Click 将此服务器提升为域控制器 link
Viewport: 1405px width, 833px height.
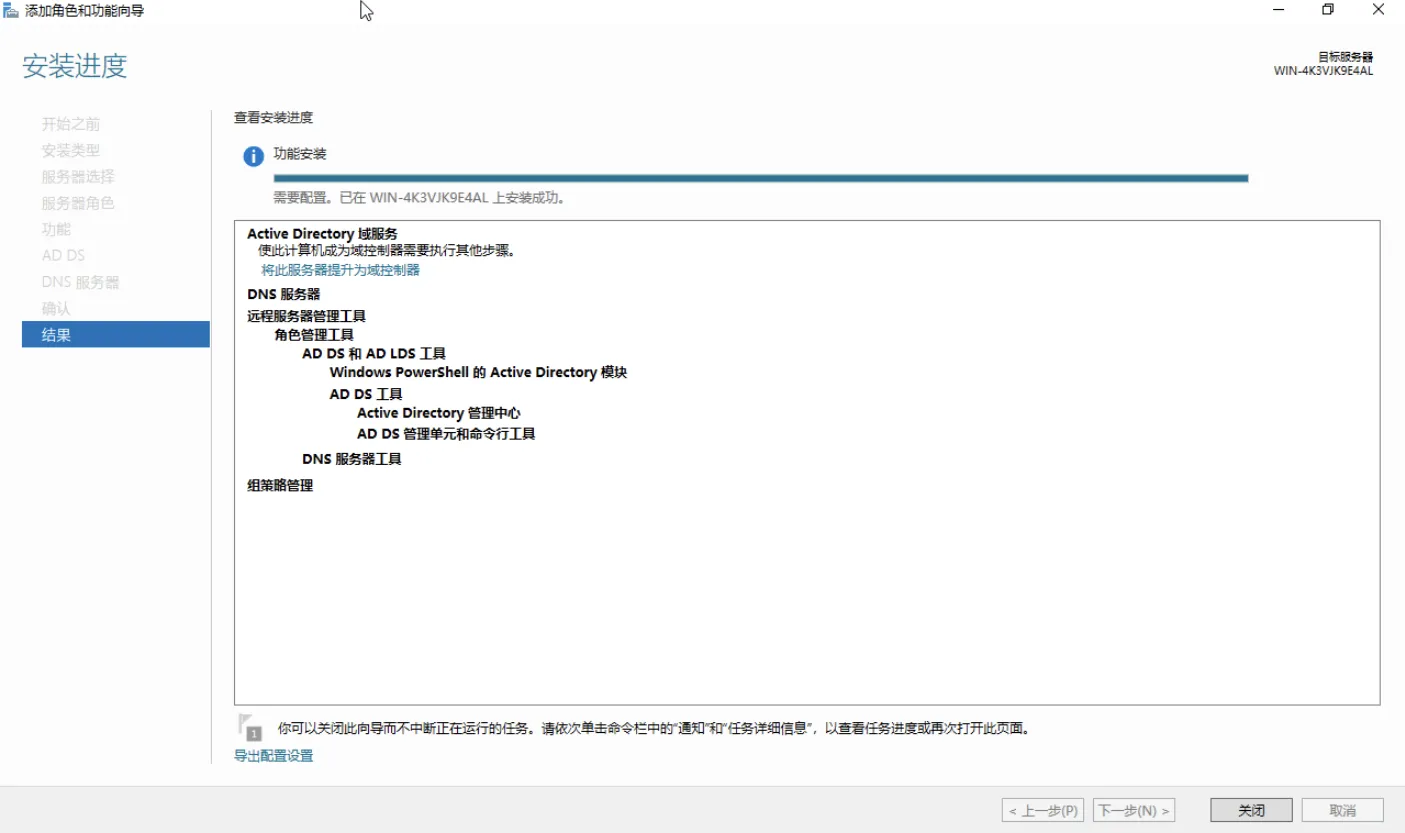click(340, 270)
